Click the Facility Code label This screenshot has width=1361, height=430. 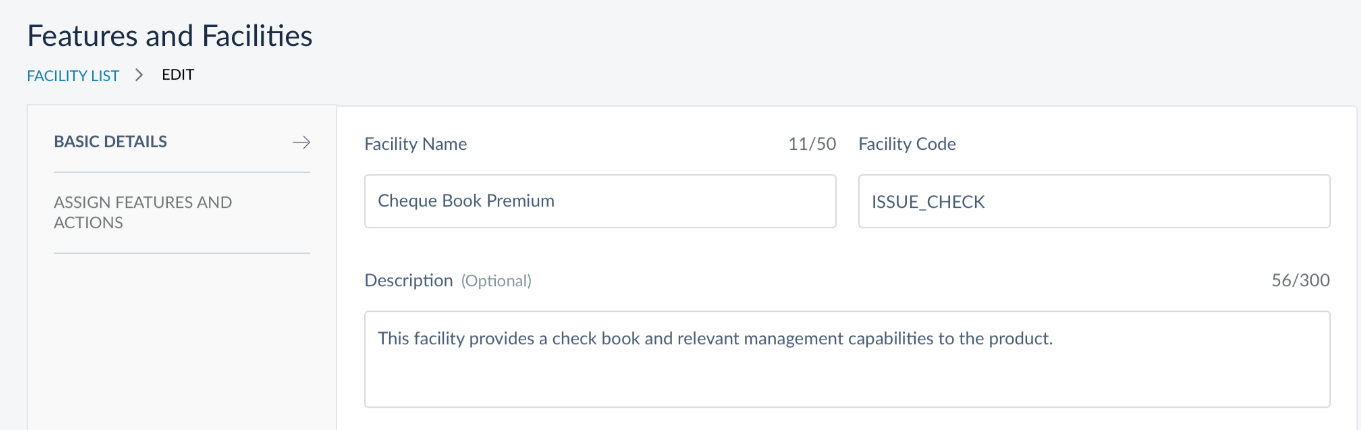tap(907, 144)
